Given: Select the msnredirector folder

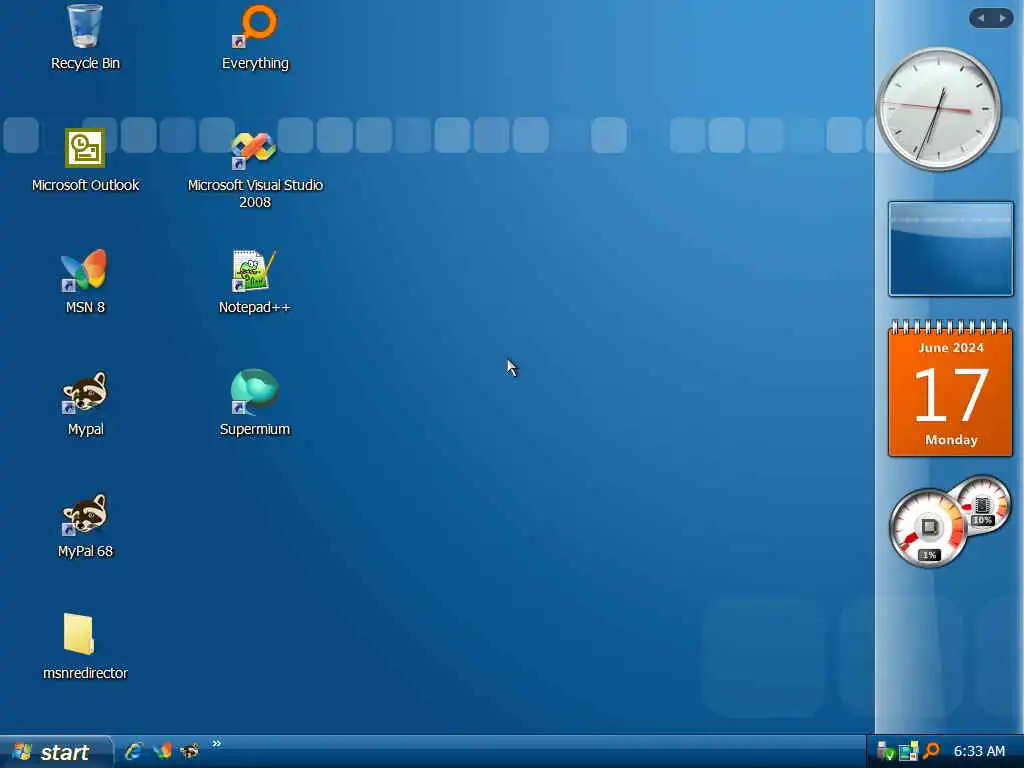Looking at the screenshot, I should tap(85, 647).
